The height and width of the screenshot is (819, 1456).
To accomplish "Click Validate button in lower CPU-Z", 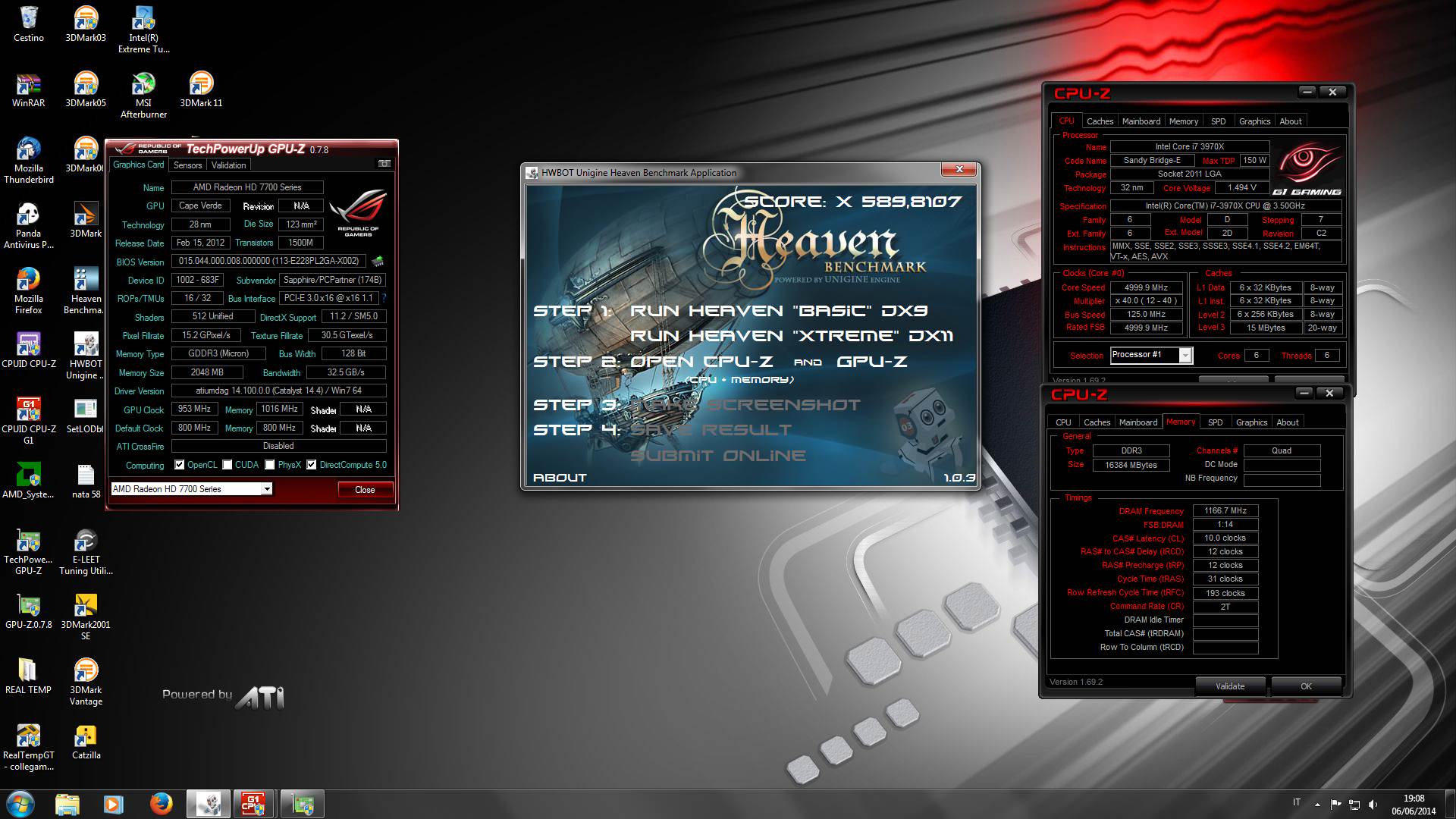I will [1230, 686].
